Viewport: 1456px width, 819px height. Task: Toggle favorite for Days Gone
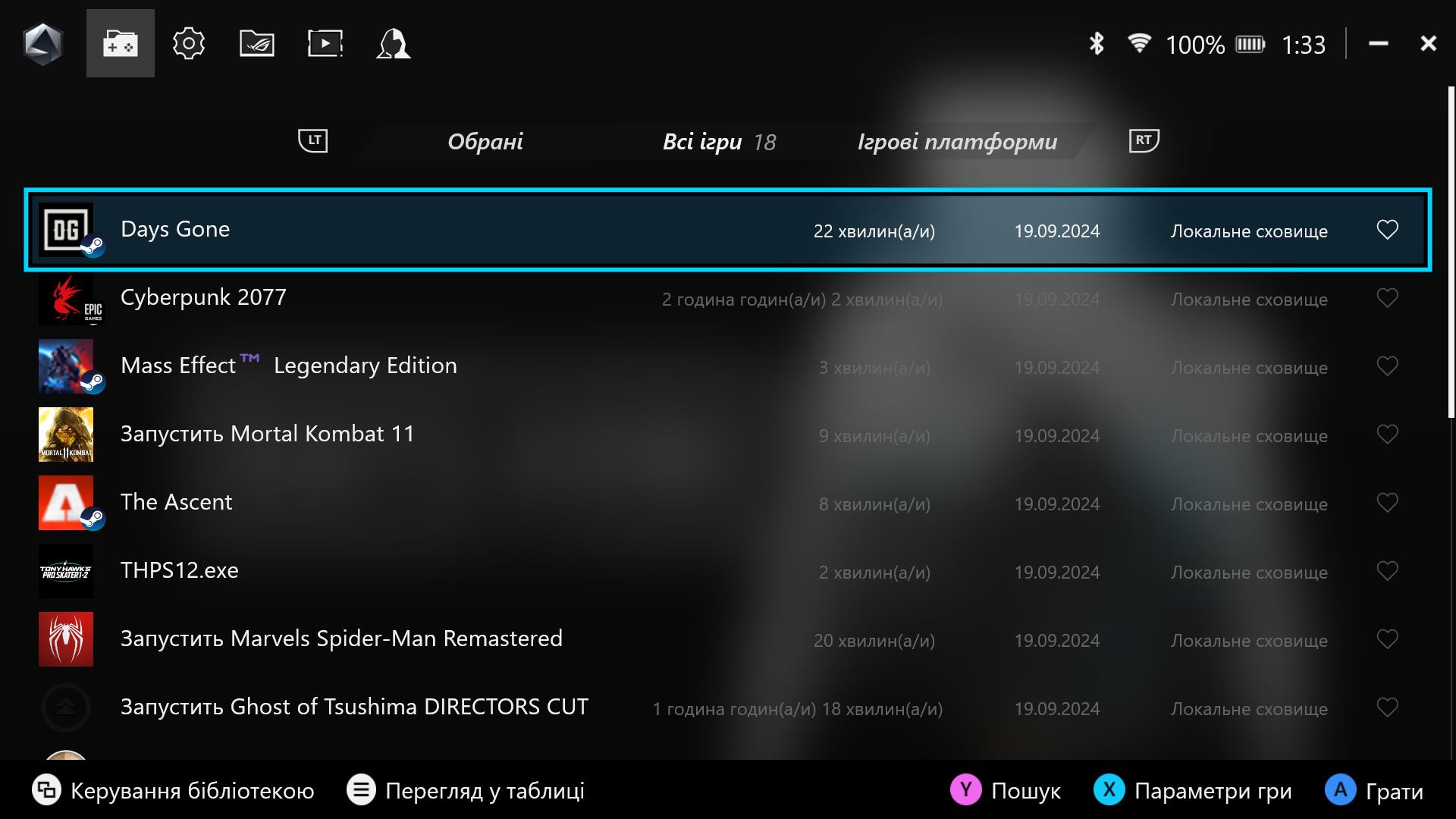click(x=1387, y=229)
